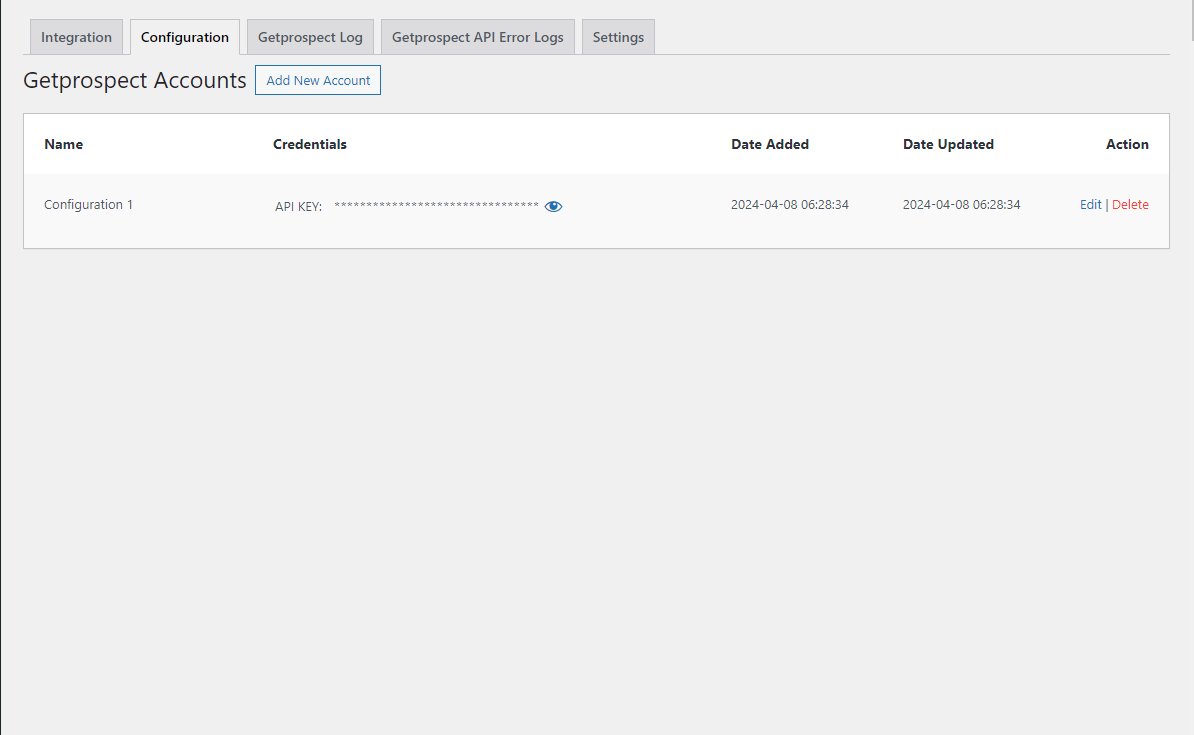
Task: Delete the Configuration 1 account
Action: [1130, 204]
